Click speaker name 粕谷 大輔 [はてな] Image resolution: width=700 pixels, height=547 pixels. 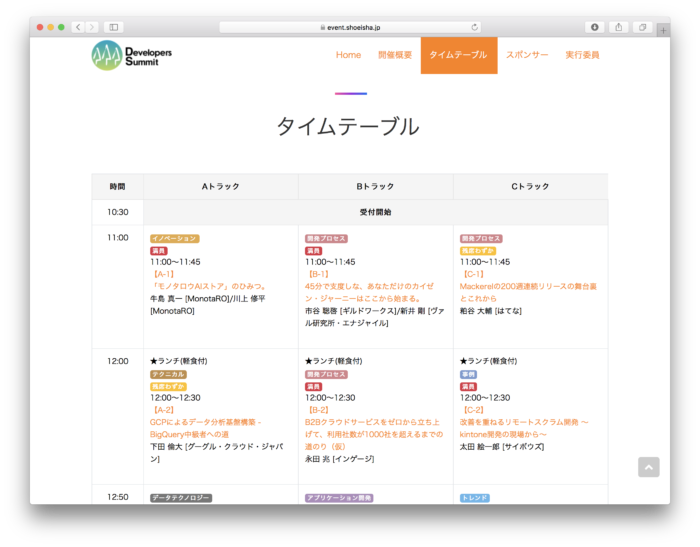pyautogui.click(x=491, y=311)
